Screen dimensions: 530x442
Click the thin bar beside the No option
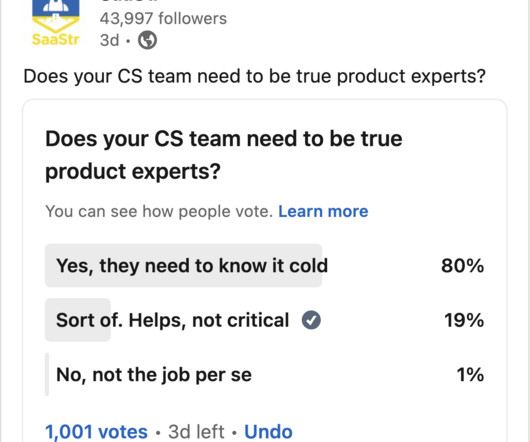click(47, 374)
